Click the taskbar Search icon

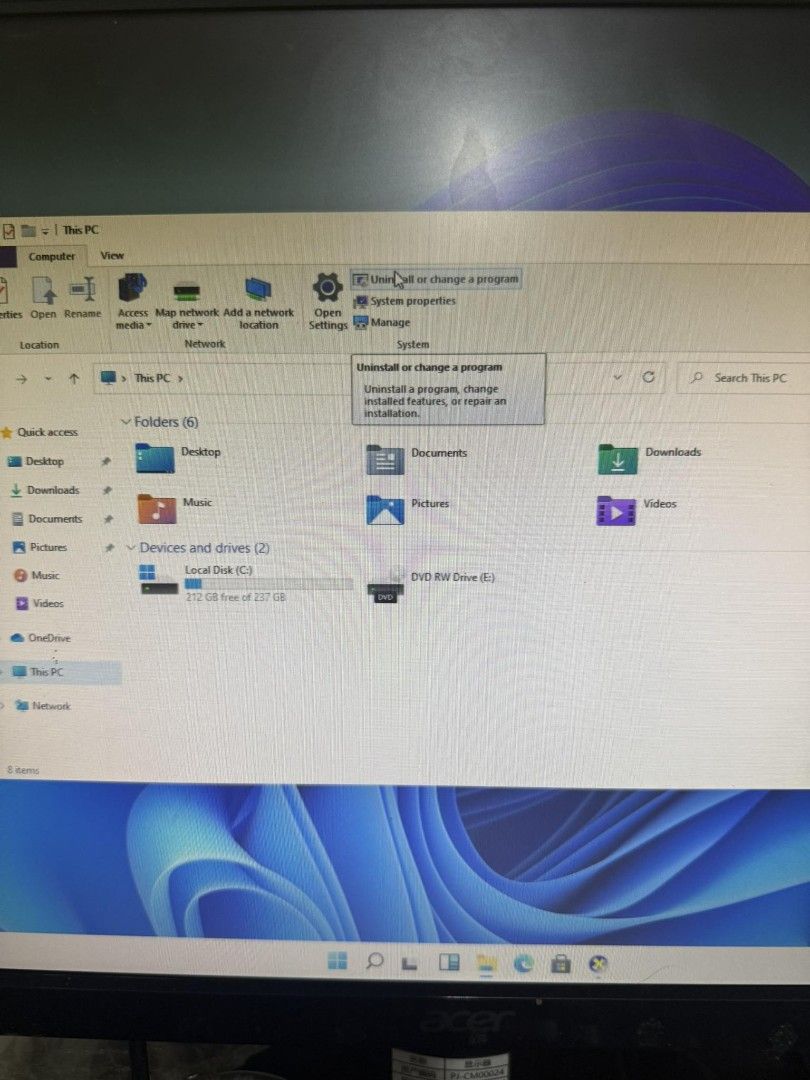pyautogui.click(x=375, y=960)
